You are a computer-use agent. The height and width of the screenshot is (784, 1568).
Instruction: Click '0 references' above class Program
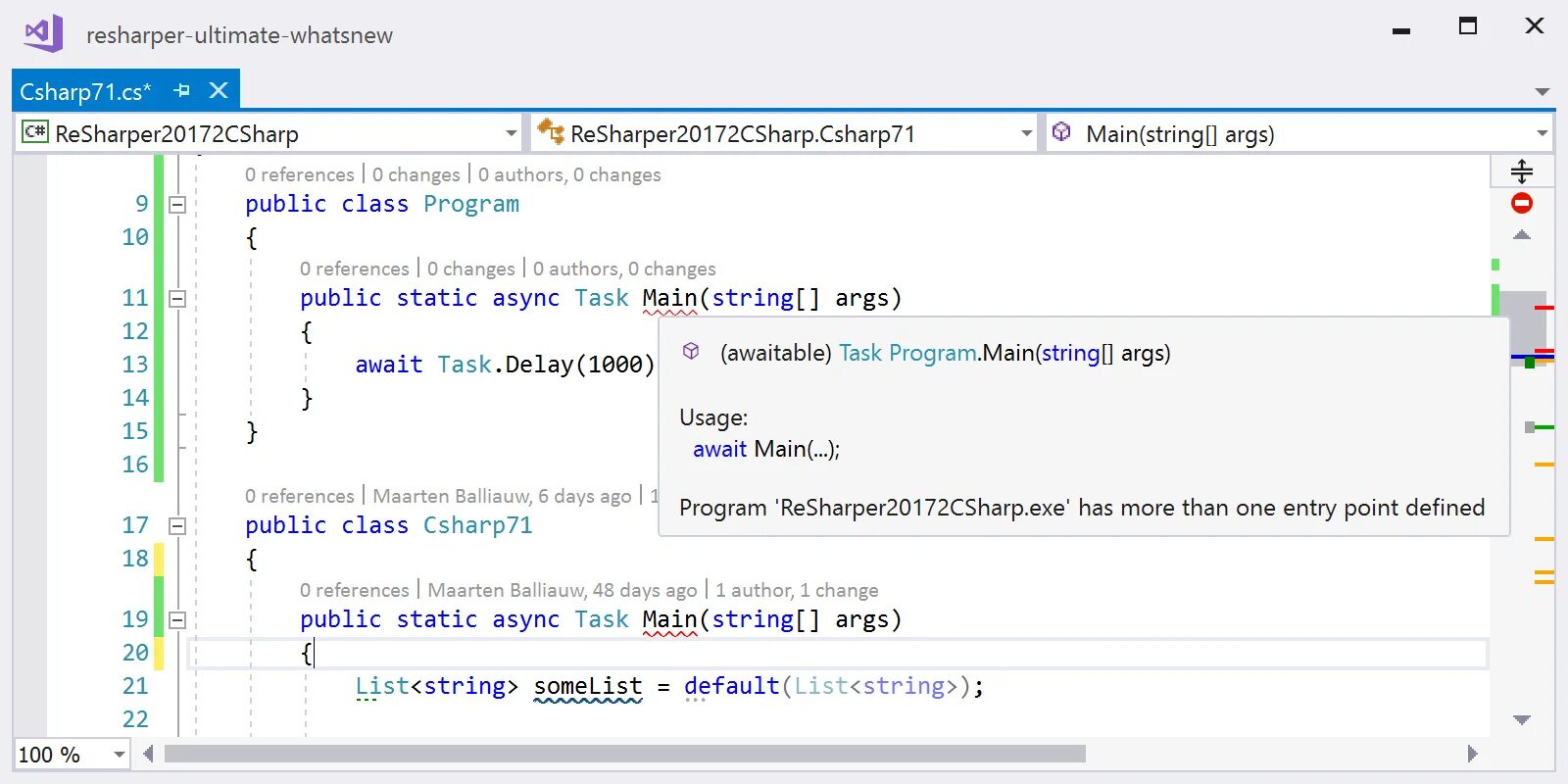[300, 174]
